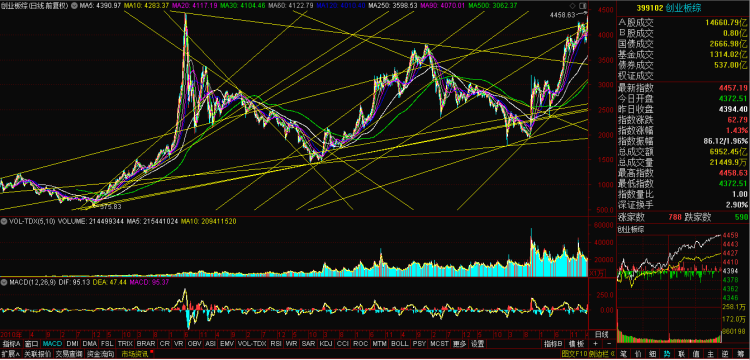Viewport: 750px width, 360px height.
Task: Select the SAR indicator tab
Action: coord(309,344)
